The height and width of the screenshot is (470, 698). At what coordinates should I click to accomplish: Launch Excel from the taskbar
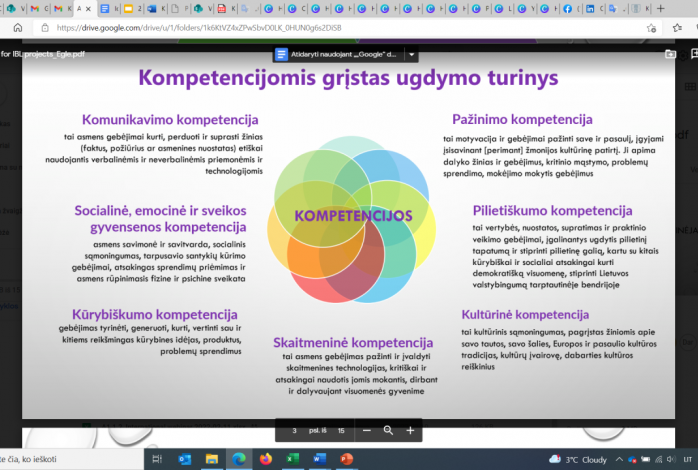coord(292,459)
